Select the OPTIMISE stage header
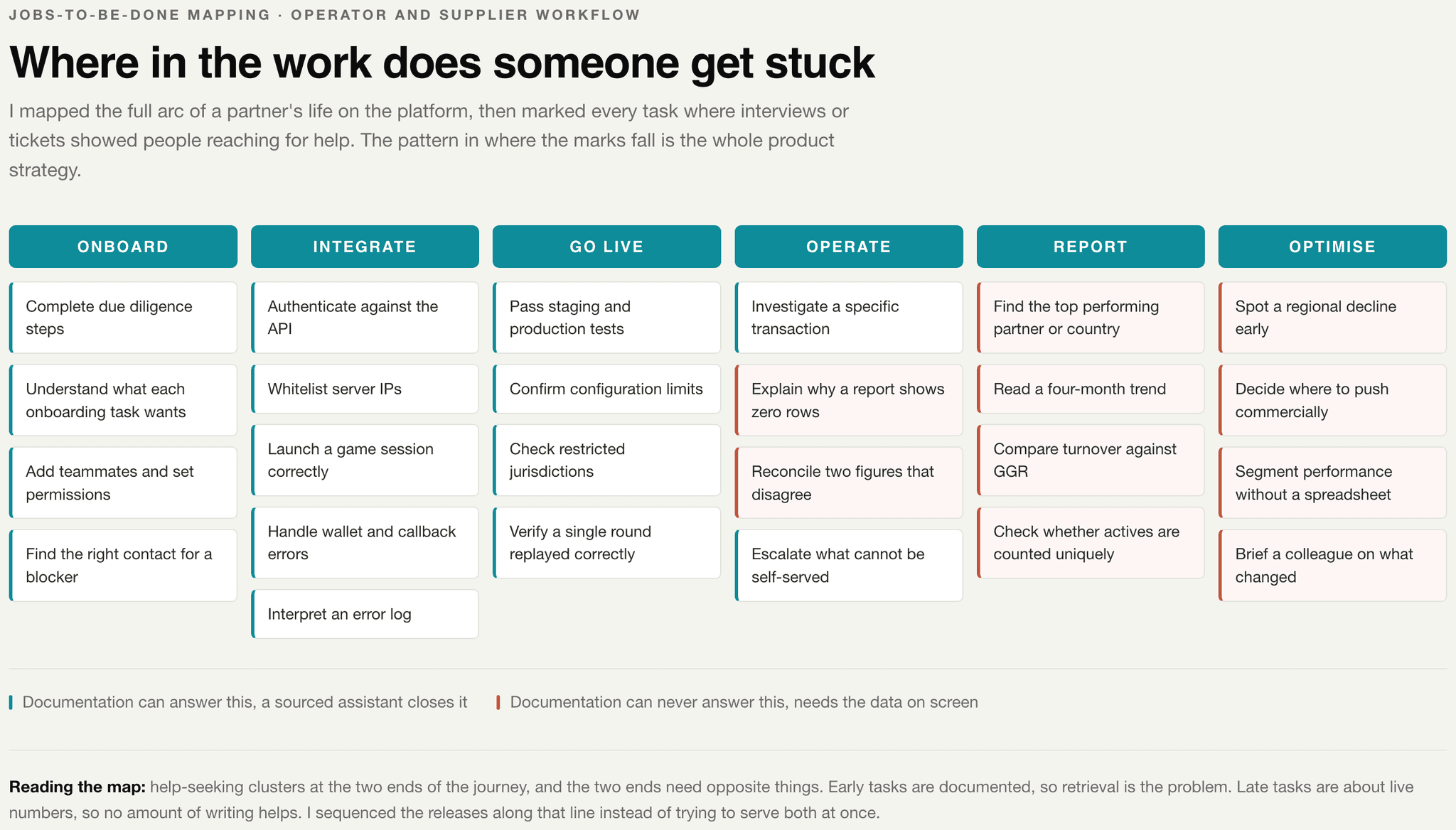This screenshot has height=830, width=1456. click(1332, 247)
